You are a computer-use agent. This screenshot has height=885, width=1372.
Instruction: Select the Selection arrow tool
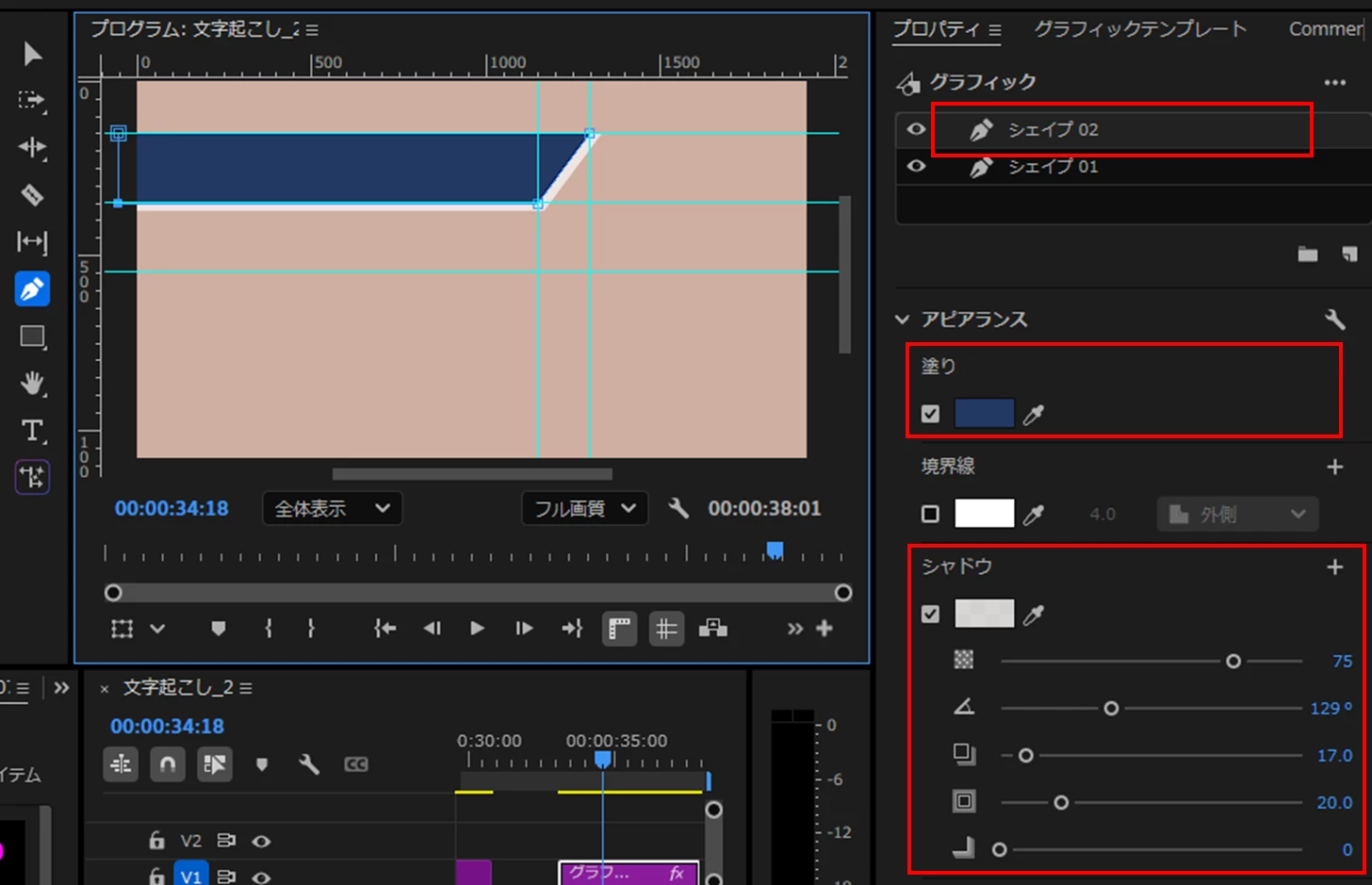[x=32, y=54]
